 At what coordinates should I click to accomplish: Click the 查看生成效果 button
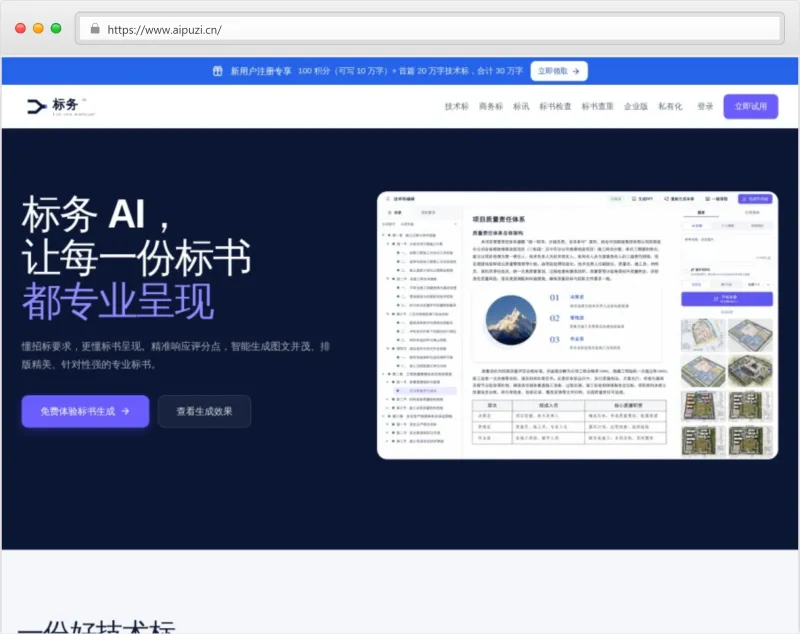pos(204,411)
